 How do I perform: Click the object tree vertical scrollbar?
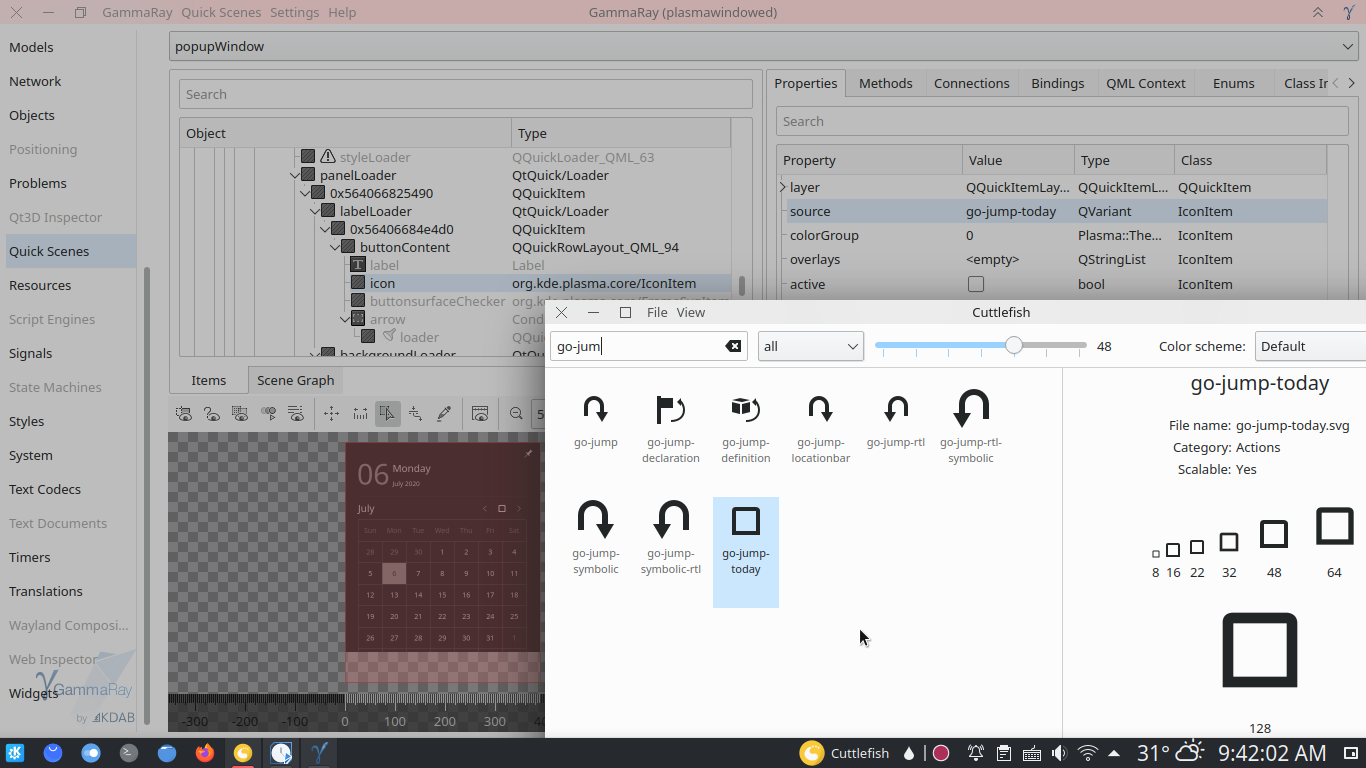(742, 285)
